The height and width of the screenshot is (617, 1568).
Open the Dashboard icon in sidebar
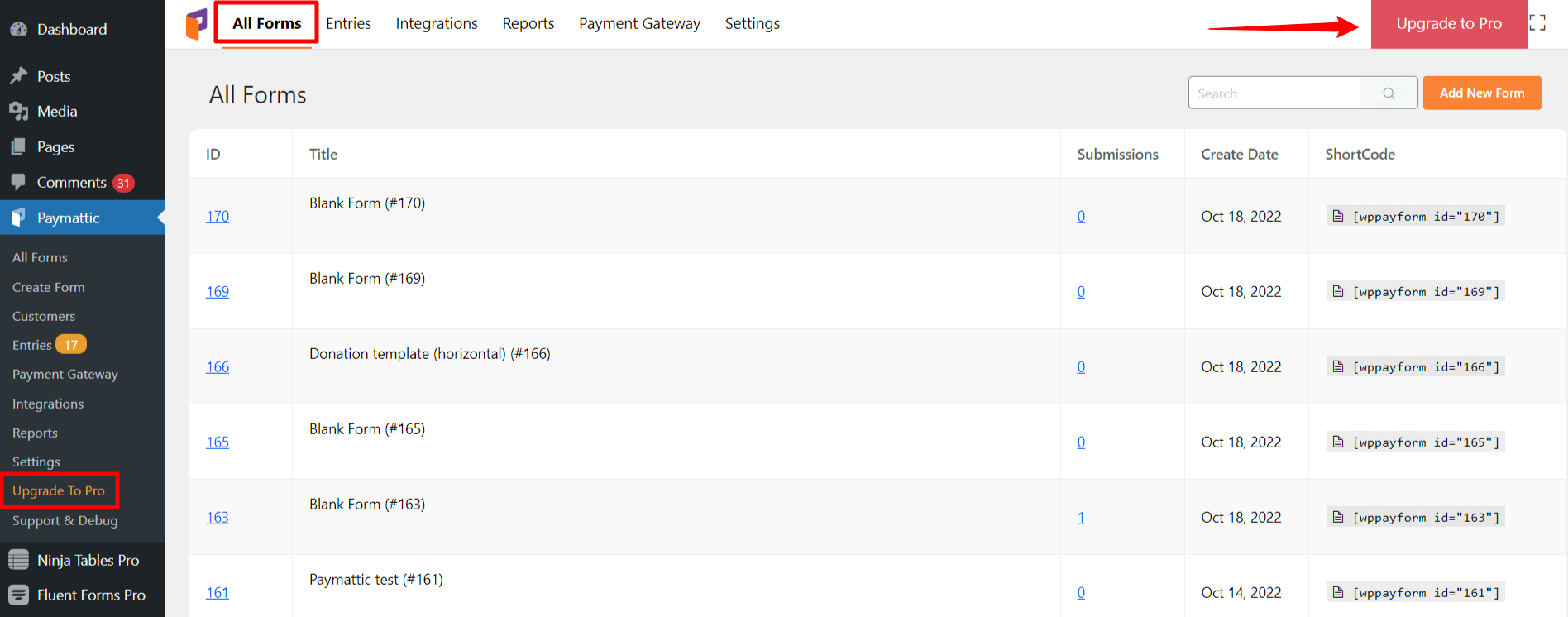tap(18, 29)
